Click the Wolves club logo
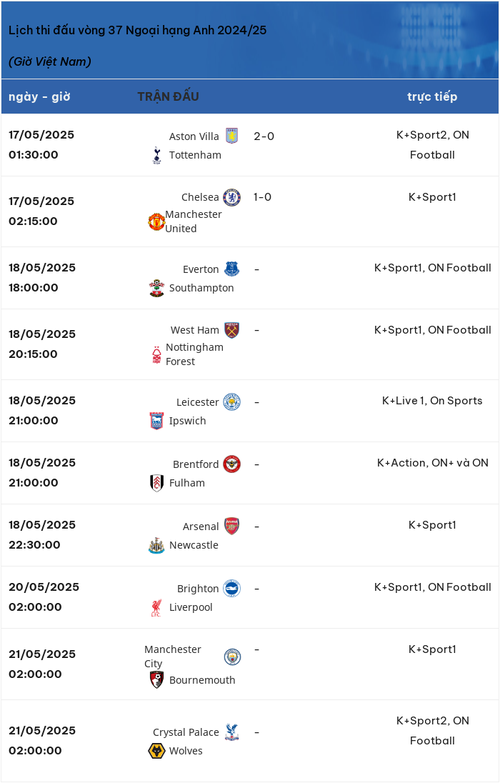Viewport: 500px width, 783px height. point(157,751)
